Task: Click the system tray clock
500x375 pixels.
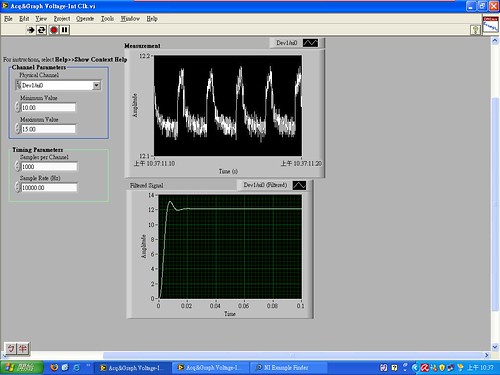Action: pyautogui.click(x=480, y=368)
